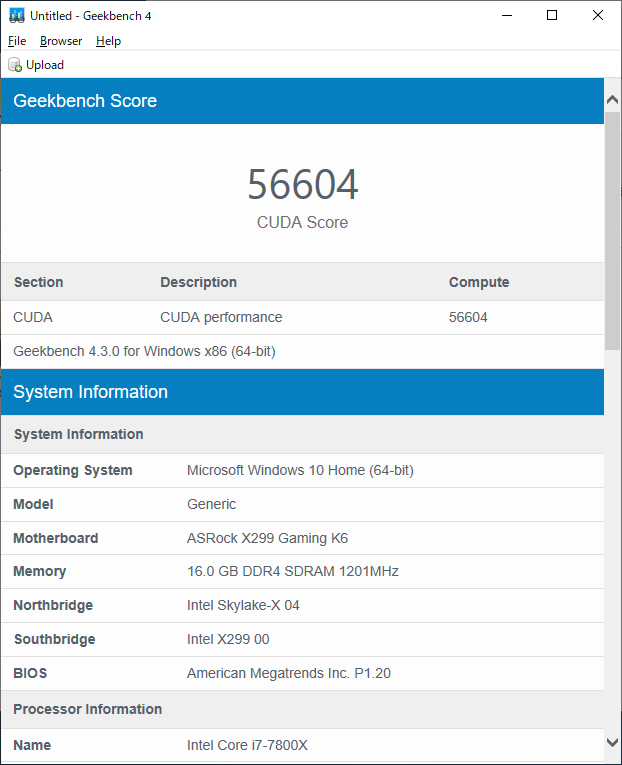Open the Help menu
622x765 pixels.
(x=108, y=41)
